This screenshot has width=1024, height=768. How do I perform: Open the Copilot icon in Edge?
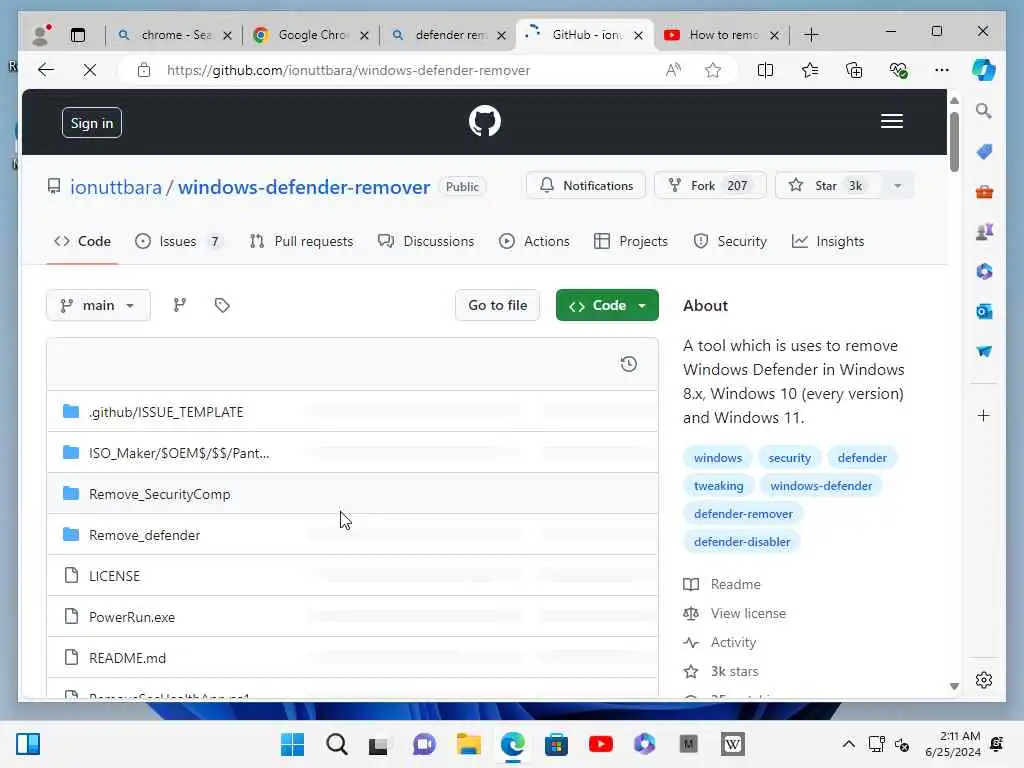coord(984,70)
